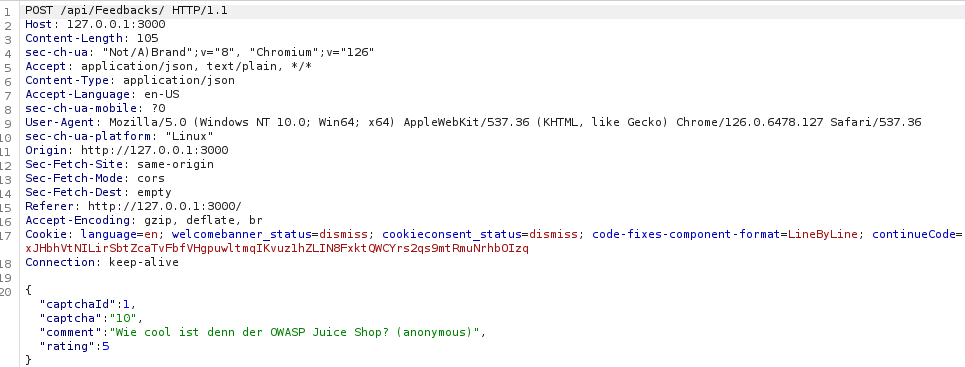965x367 pixels.
Task: Click the sec-ch-ua-mobile ?0 line
Action: pos(95,109)
